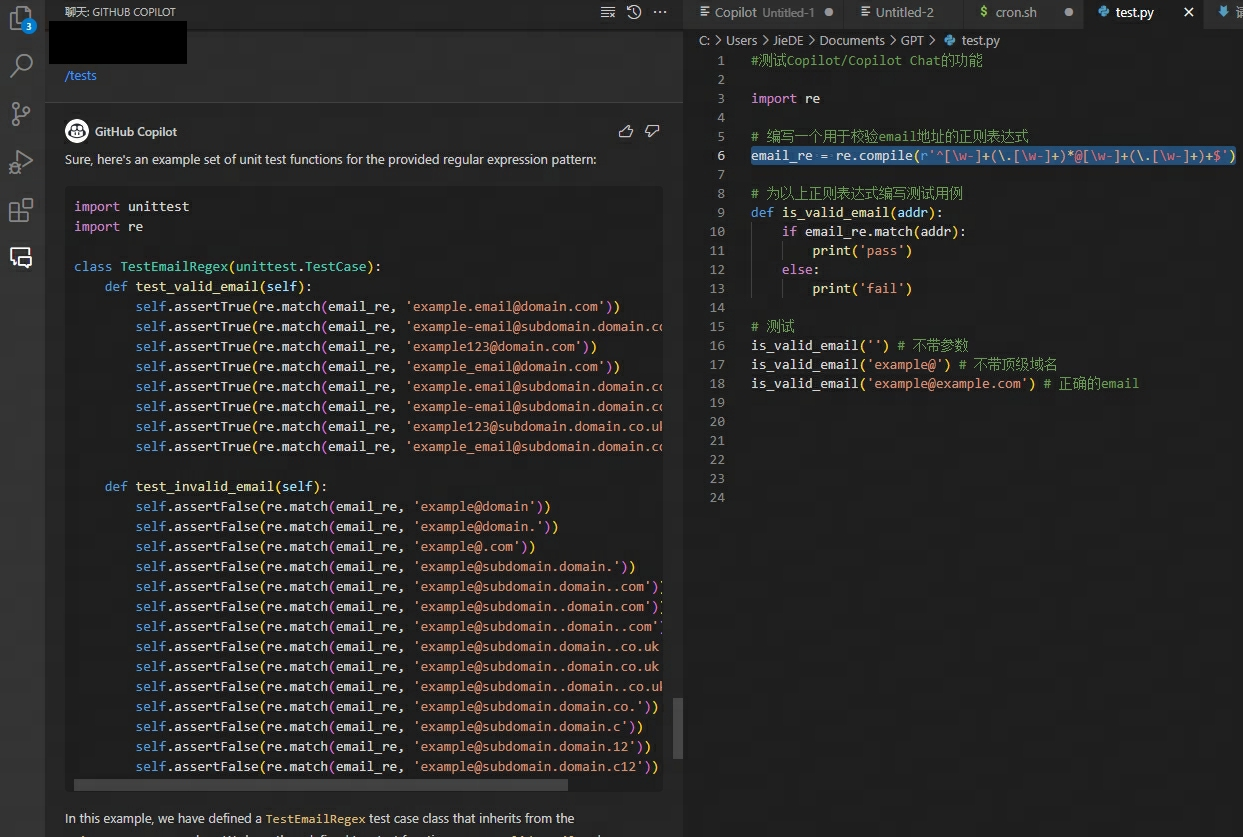Switch to the cron.sh tab

(1015, 13)
